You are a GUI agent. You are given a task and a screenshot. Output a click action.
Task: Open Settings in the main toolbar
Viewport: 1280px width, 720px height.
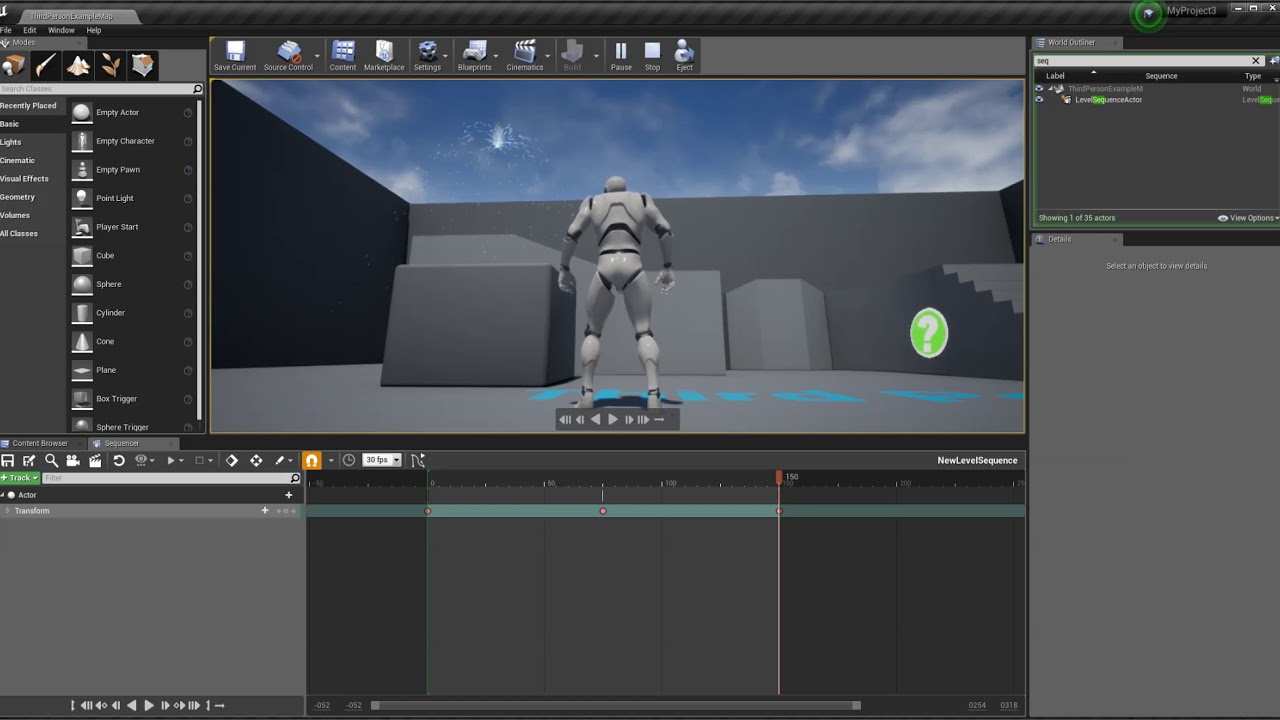427,56
